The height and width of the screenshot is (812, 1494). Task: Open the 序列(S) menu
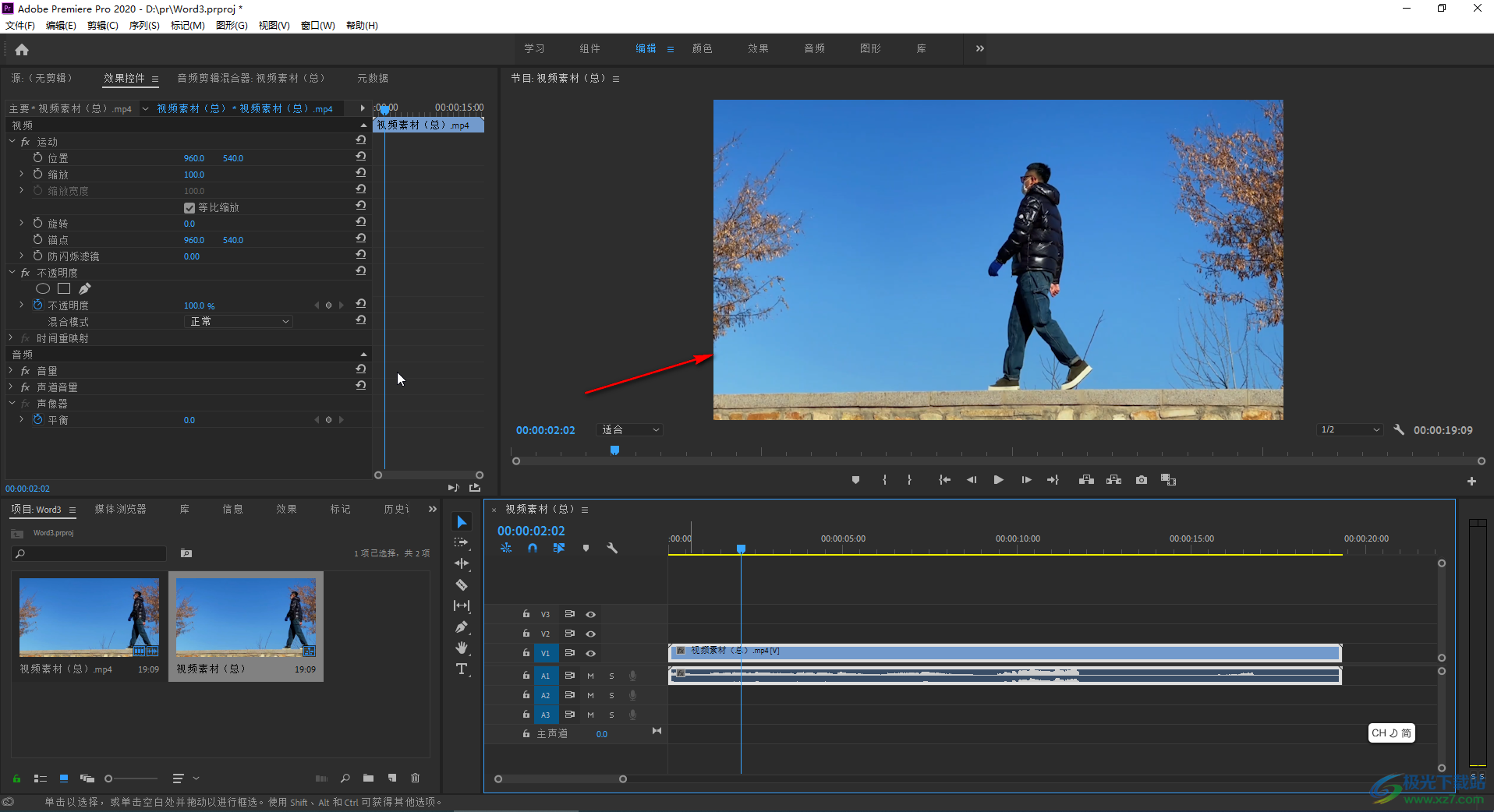coord(144,26)
